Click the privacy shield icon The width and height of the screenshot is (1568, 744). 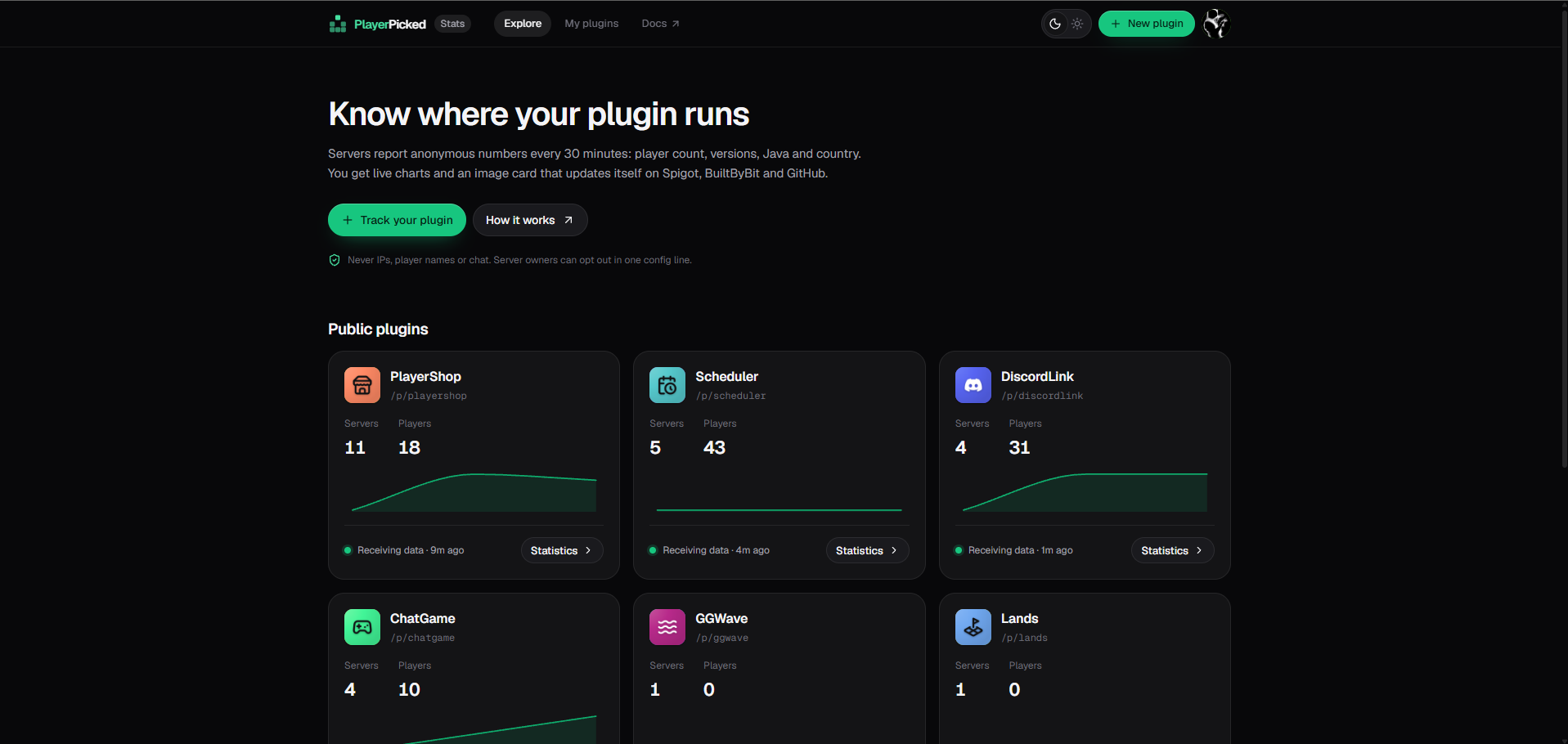(335, 260)
